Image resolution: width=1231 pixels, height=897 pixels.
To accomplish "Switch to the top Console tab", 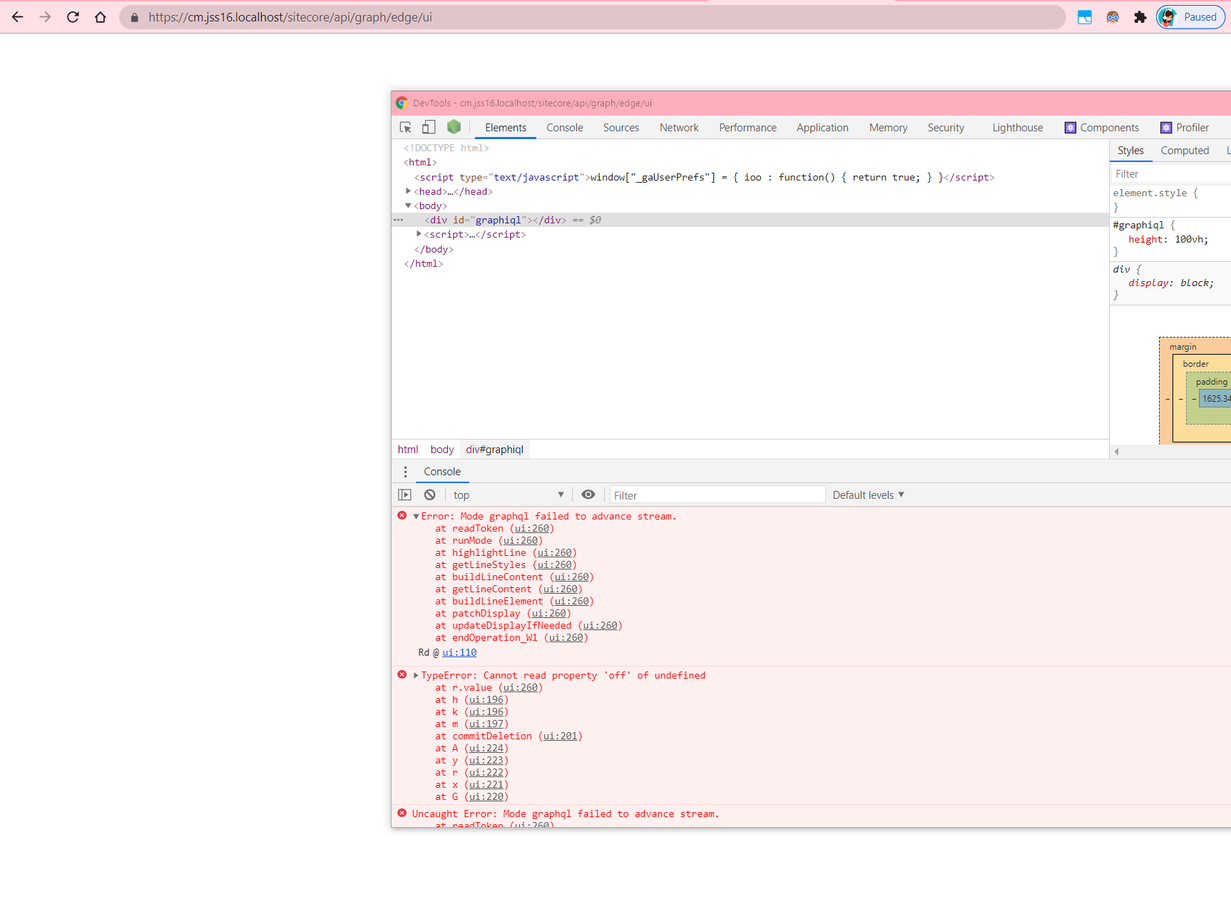I will click(565, 128).
